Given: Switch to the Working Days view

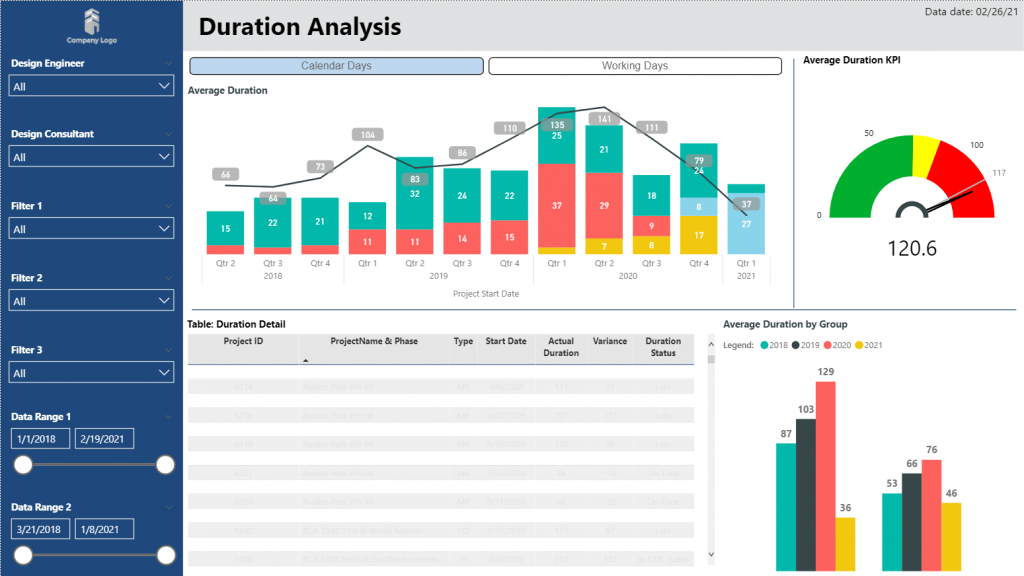Looking at the screenshot, I should 633,65.
